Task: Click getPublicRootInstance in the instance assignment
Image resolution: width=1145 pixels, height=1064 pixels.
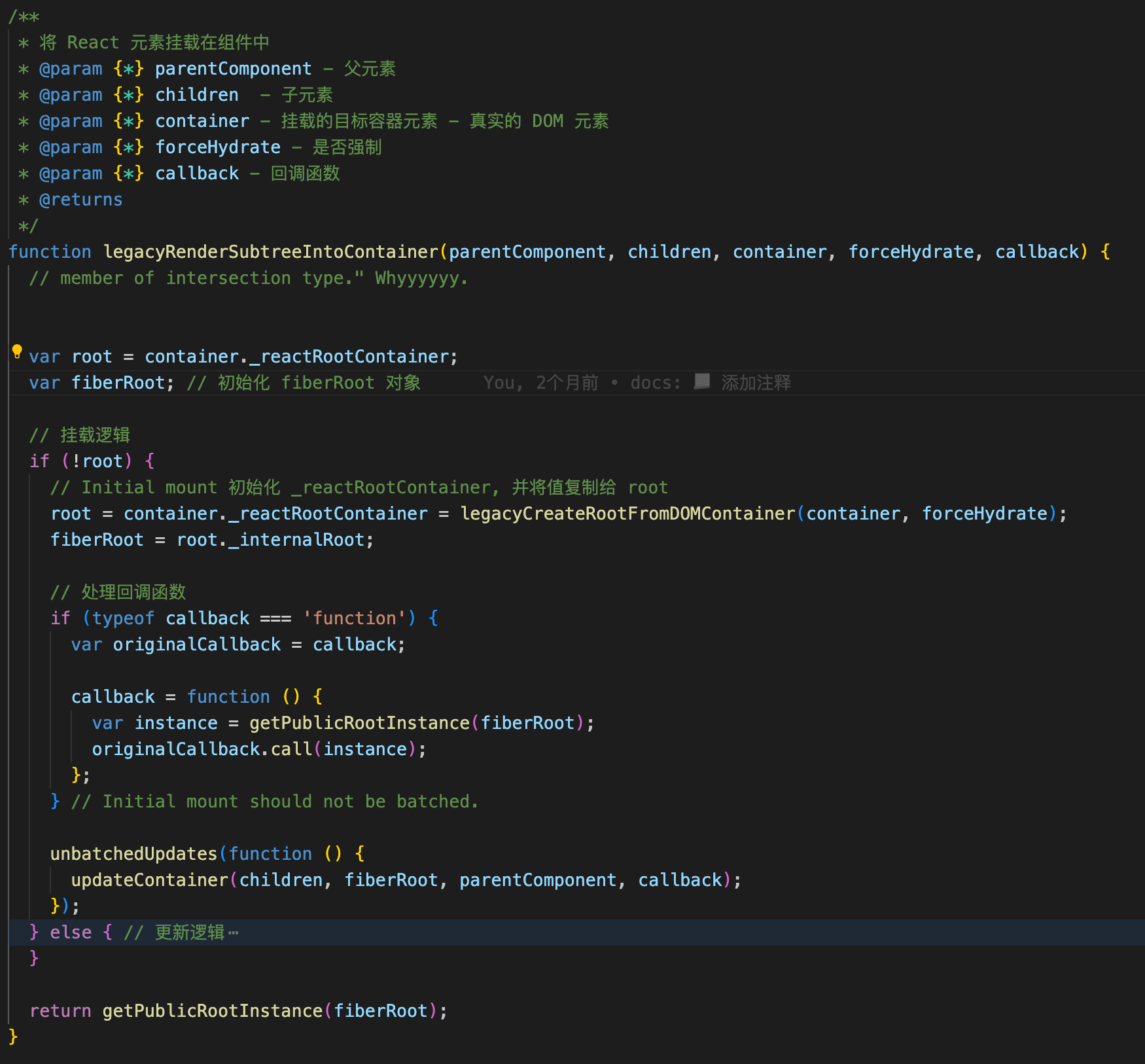Action: [360, 723]
